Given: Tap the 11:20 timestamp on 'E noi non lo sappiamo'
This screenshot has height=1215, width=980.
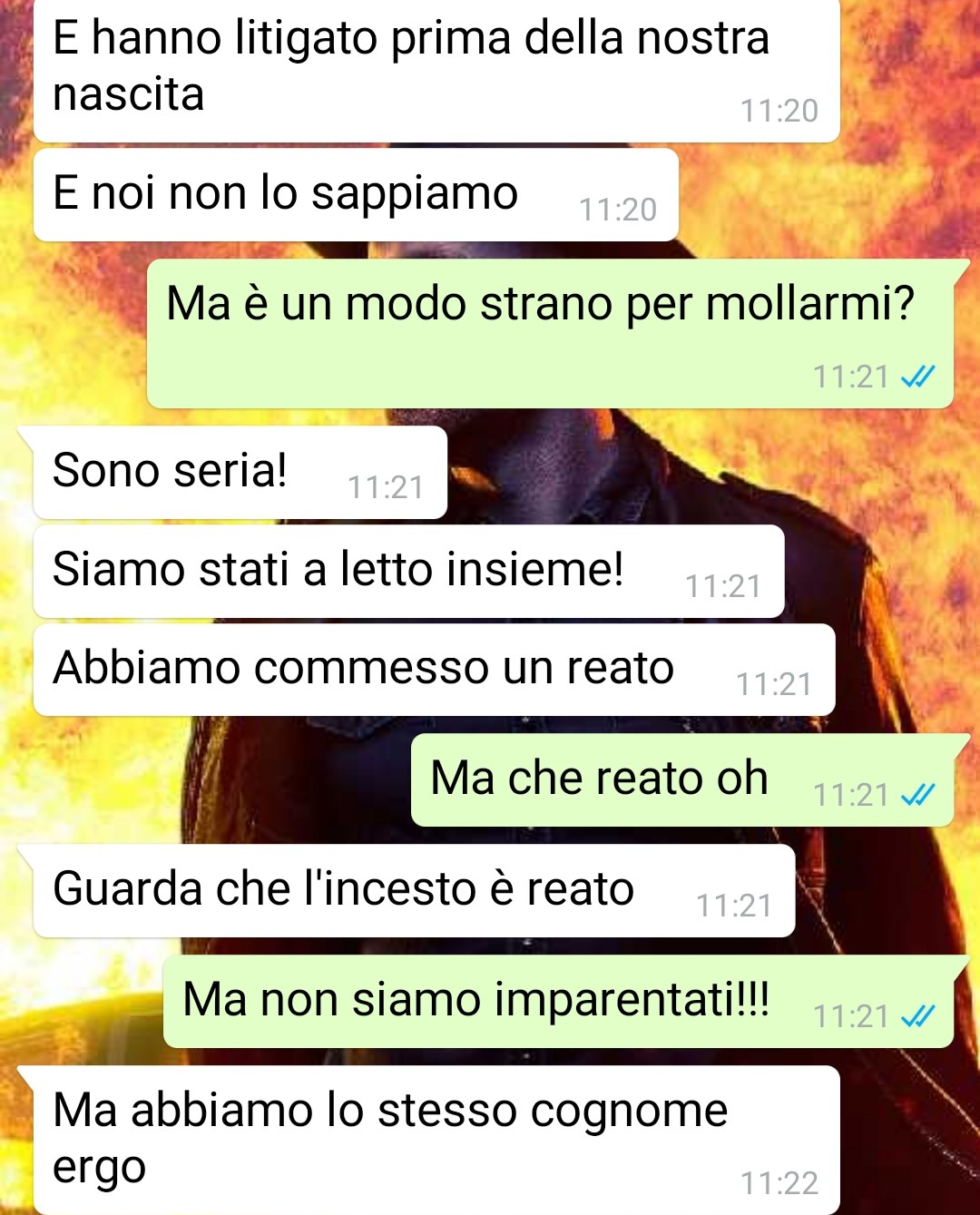Looking at the screenshot, I should pos(618,210).
